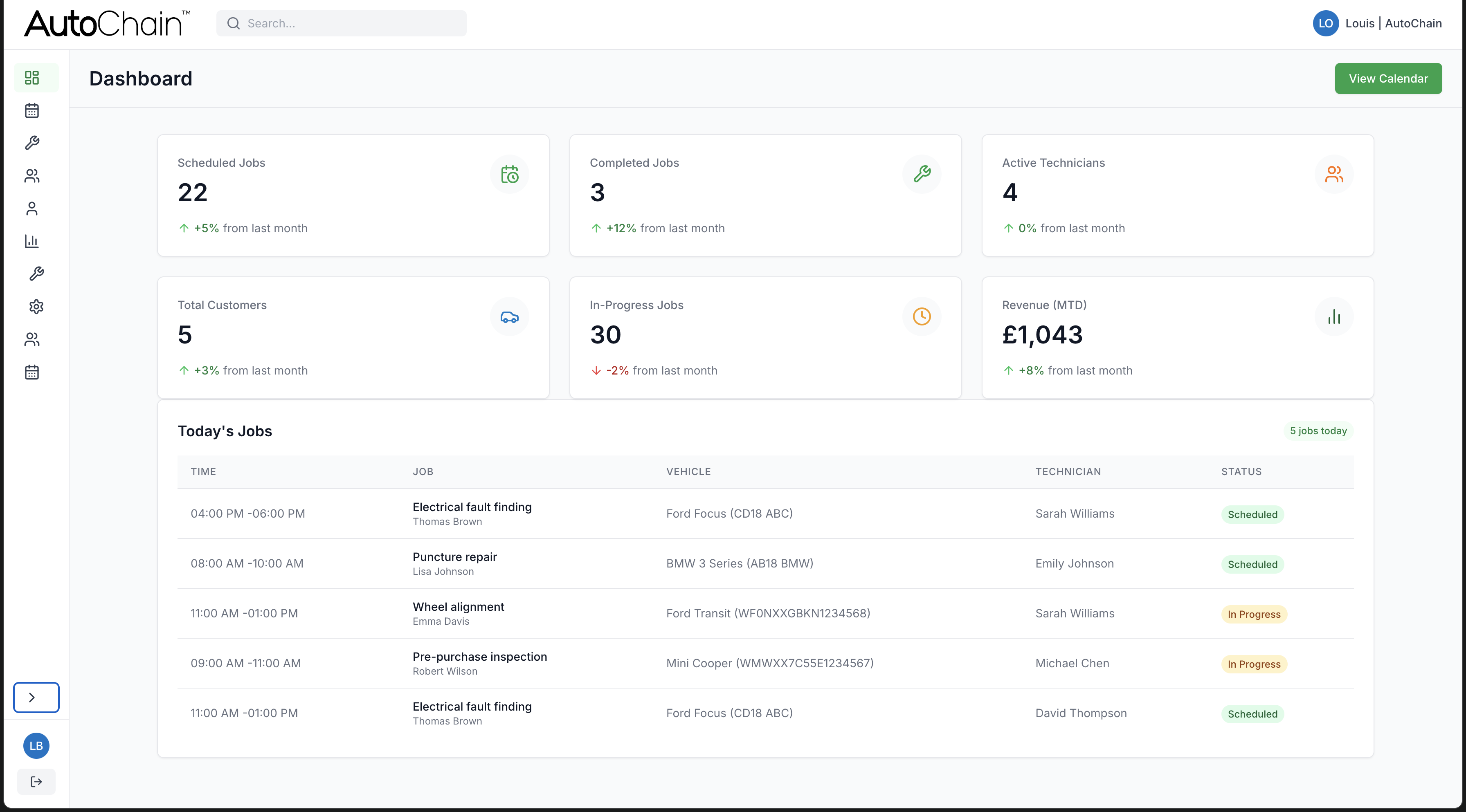
Task: Open the wrench jobs icon in the sidebar
Action: tap(32, 143)
